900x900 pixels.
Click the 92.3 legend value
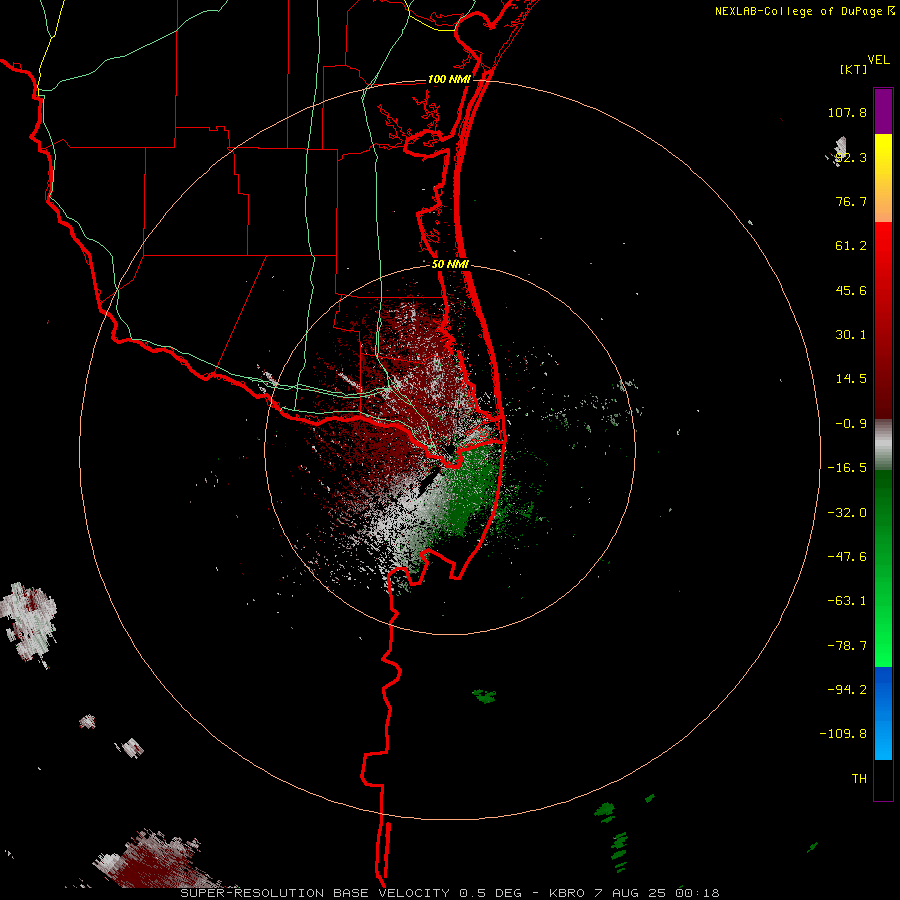851,157
